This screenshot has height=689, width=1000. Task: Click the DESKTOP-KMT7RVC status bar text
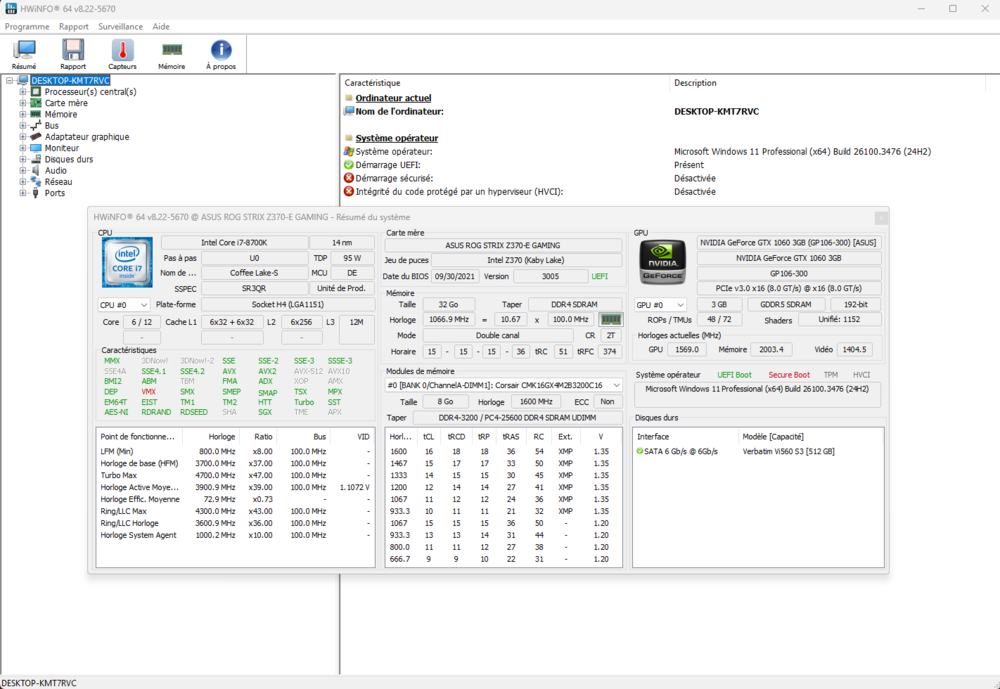point(39,683)
